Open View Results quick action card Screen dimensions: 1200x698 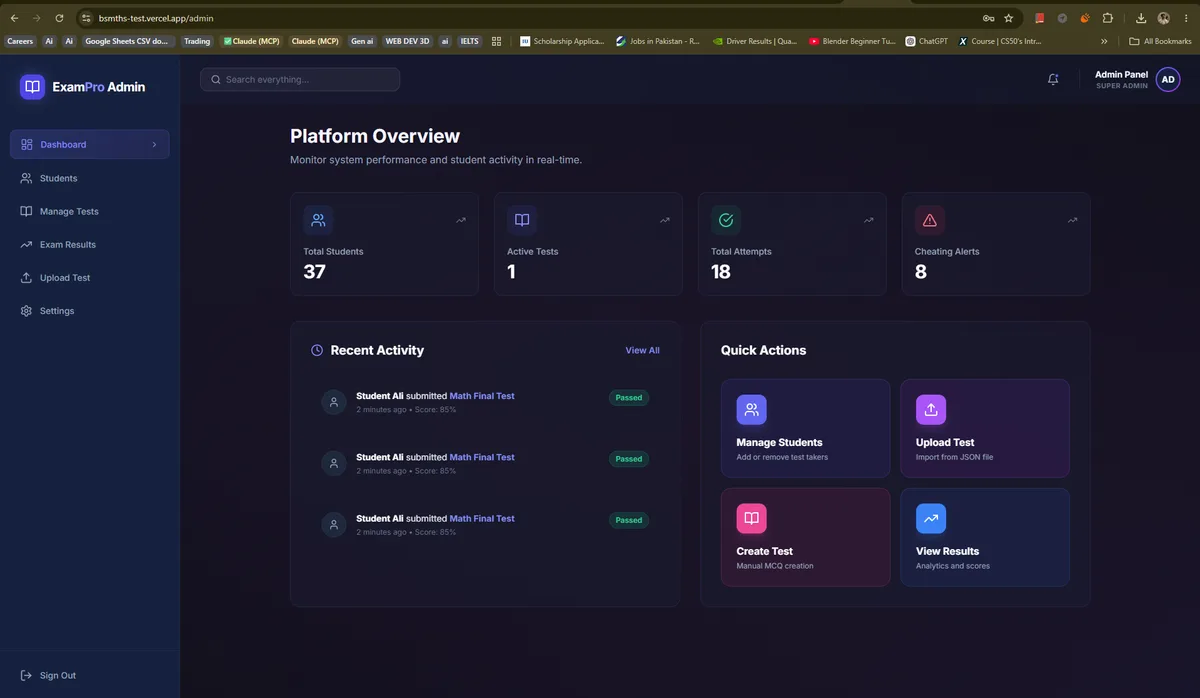[x=985, y=537]
